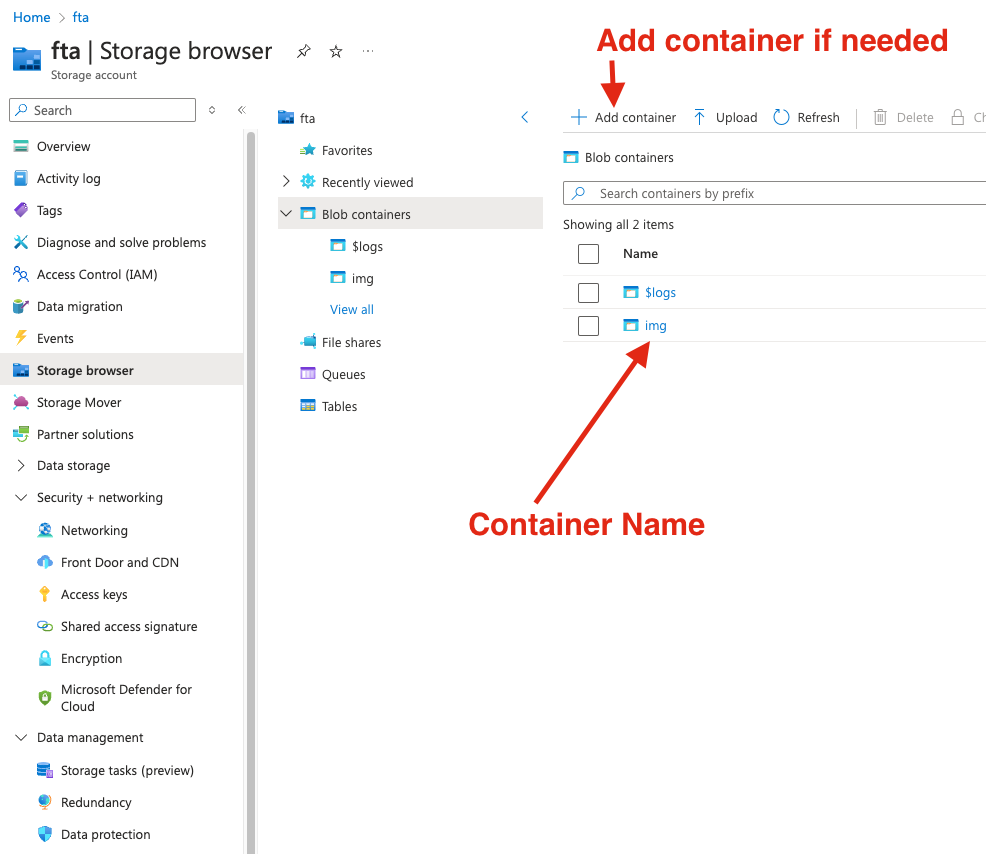Click the Storage Mover icon
The height and width of the screenshot is (854, 986).
pyautogui.click(x=21, y=402)
